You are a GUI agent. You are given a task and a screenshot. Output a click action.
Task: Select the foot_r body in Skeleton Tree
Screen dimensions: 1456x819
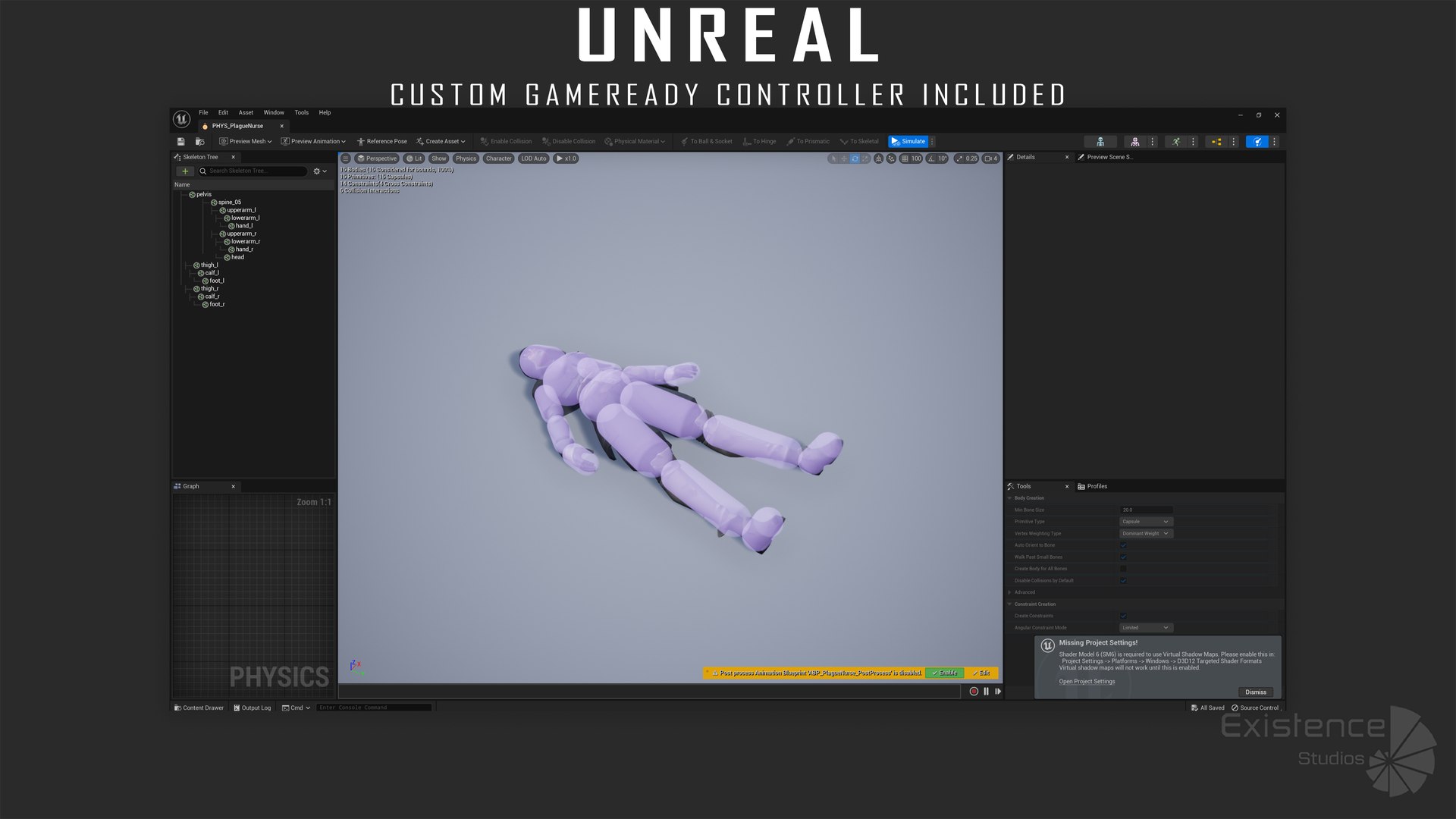coord(217,304)
